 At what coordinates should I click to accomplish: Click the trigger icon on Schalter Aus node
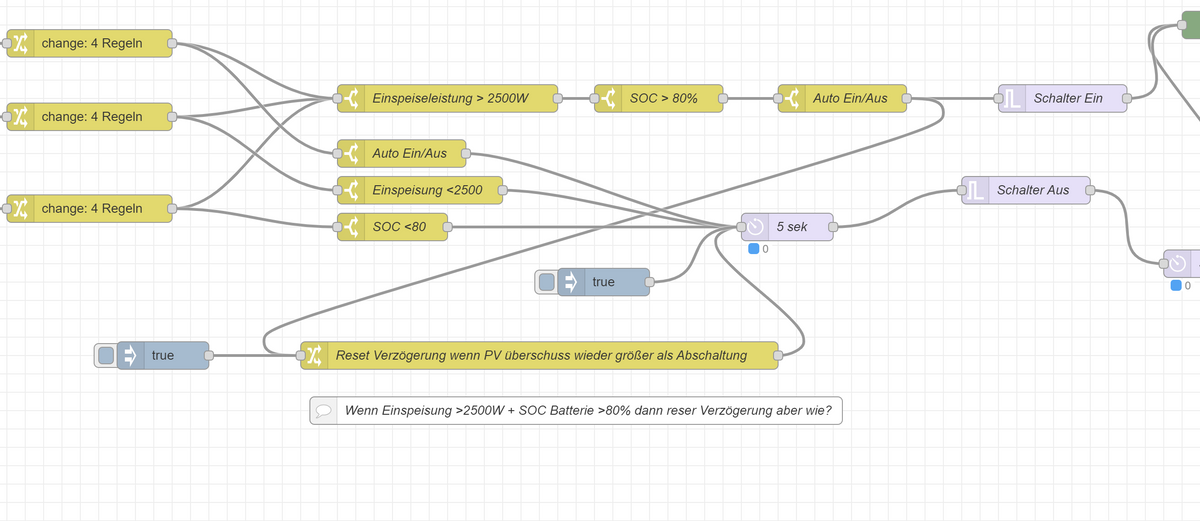coord(977,190)
